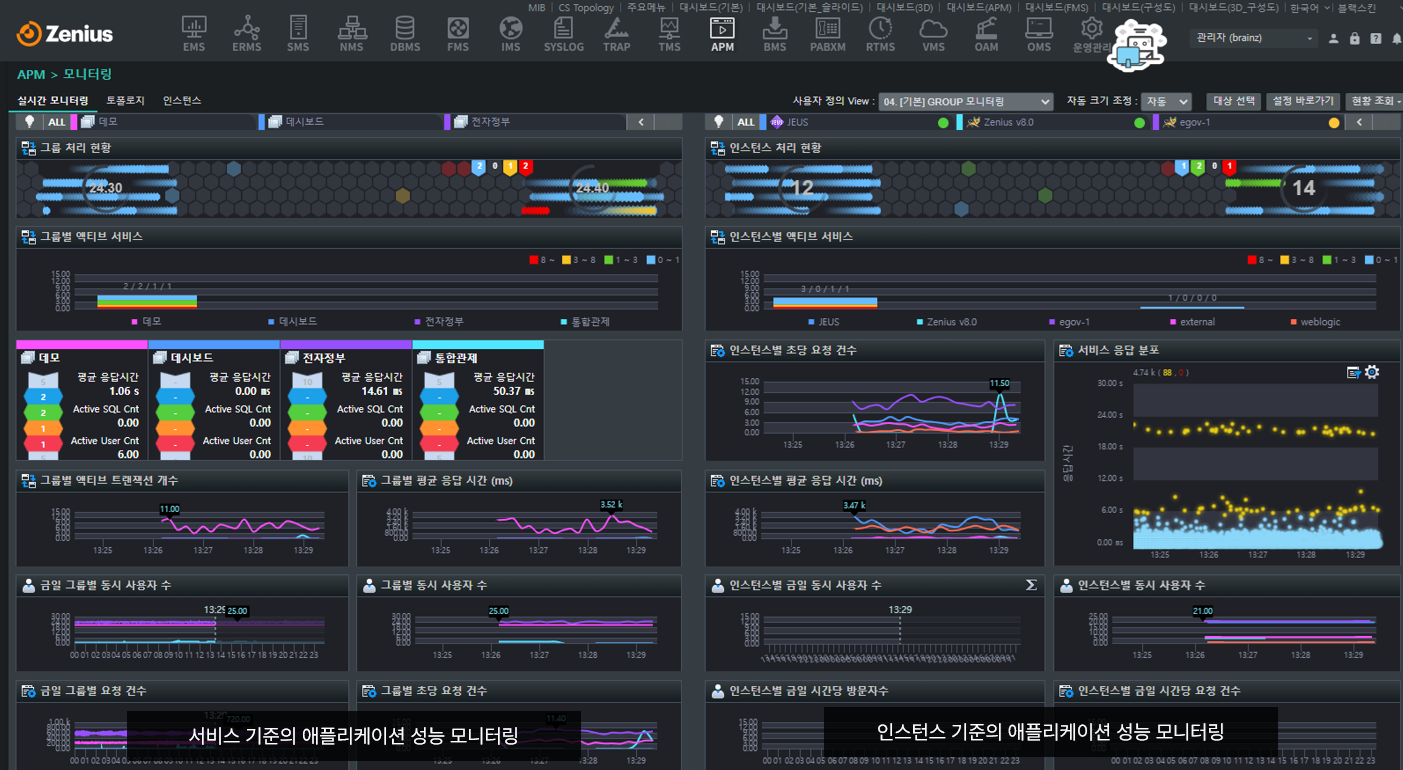Viewport: 1403px width, 770px height.
Task: Click settings gear in 서비스 응답 분포 panel
Action: pyautogui.click(x=1372, y=372)
